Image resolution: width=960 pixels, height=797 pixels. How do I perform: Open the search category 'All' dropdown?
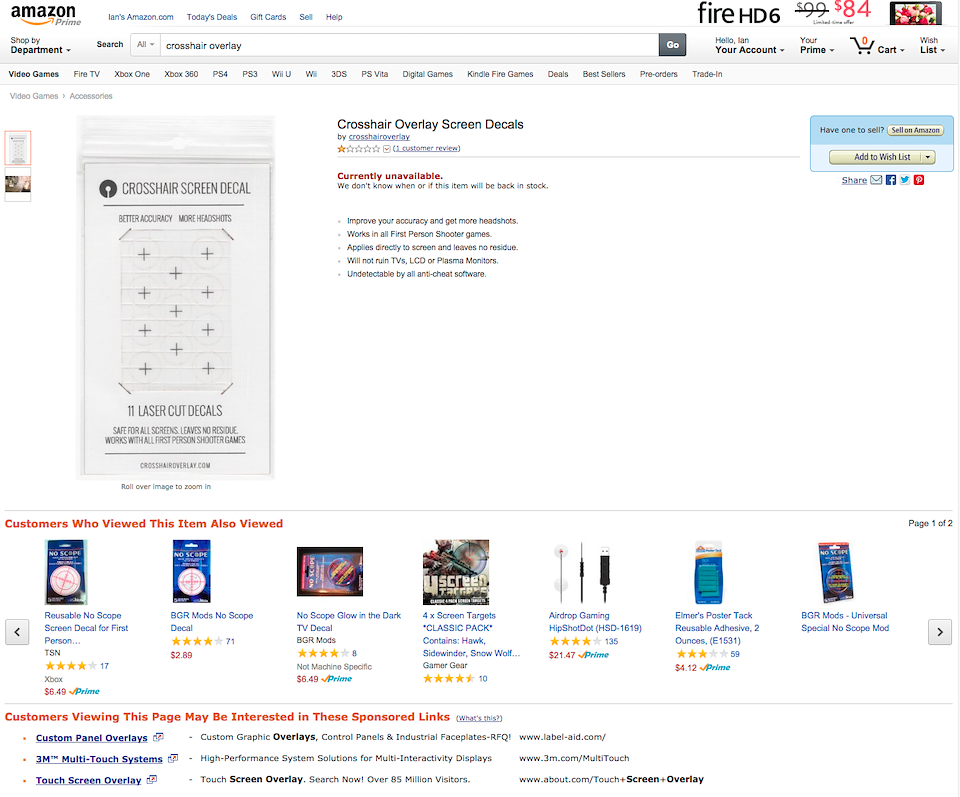145,45
